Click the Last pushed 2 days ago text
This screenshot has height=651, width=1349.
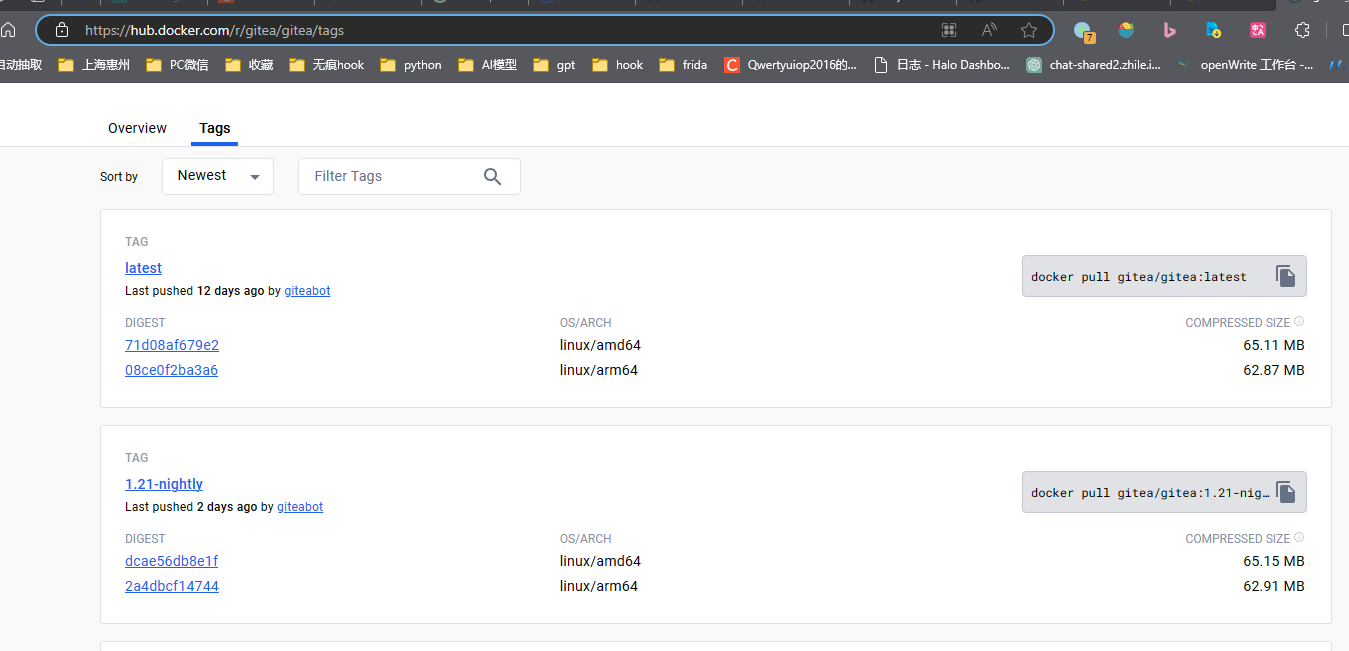coord(191,507)
